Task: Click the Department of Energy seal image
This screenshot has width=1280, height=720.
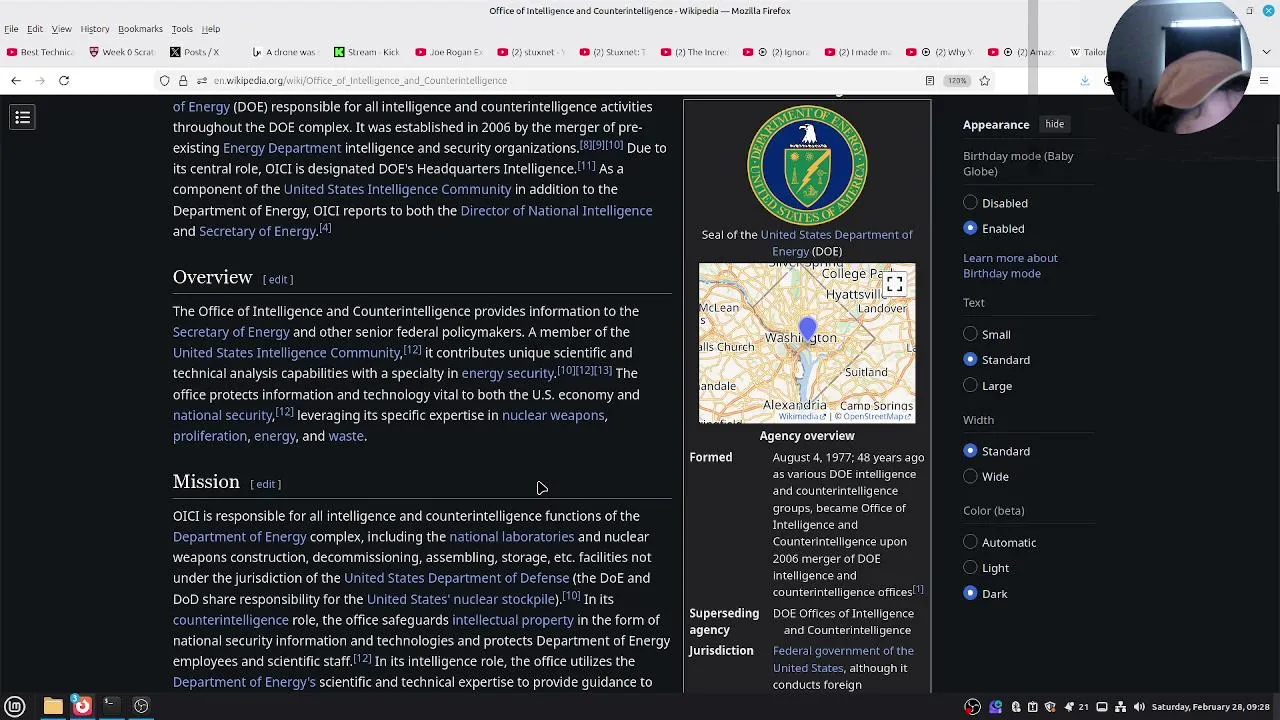Action: (807, 164)
